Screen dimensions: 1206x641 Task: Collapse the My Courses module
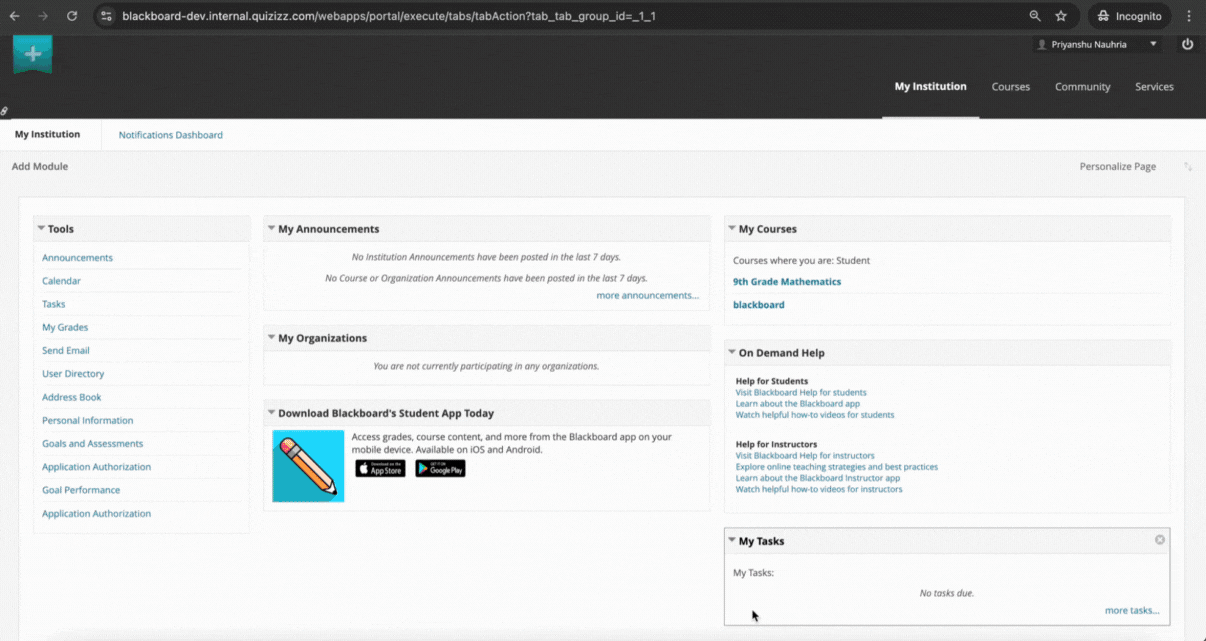[732, 228]
